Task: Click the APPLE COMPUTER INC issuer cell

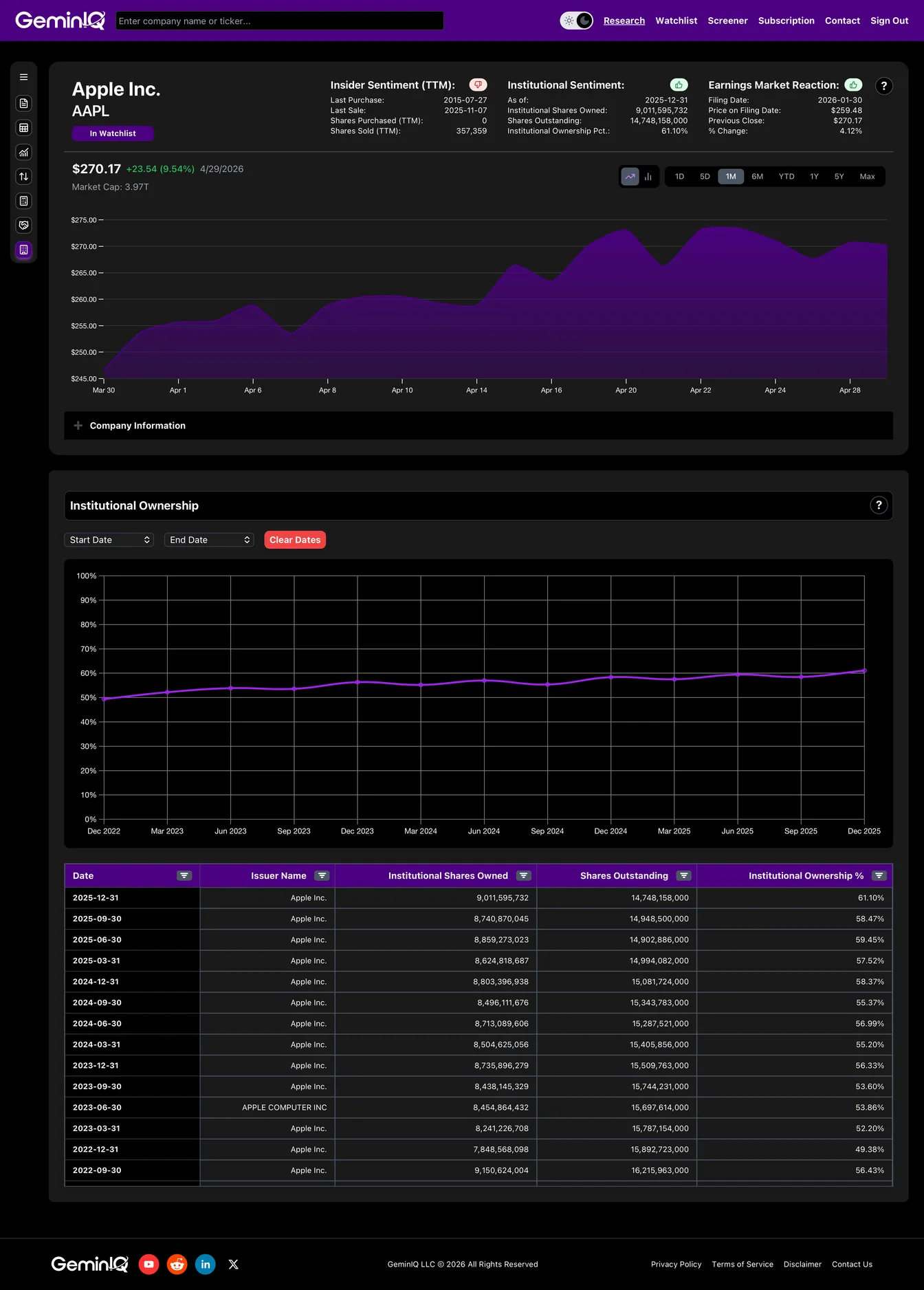Action: tap(267, 1107)
